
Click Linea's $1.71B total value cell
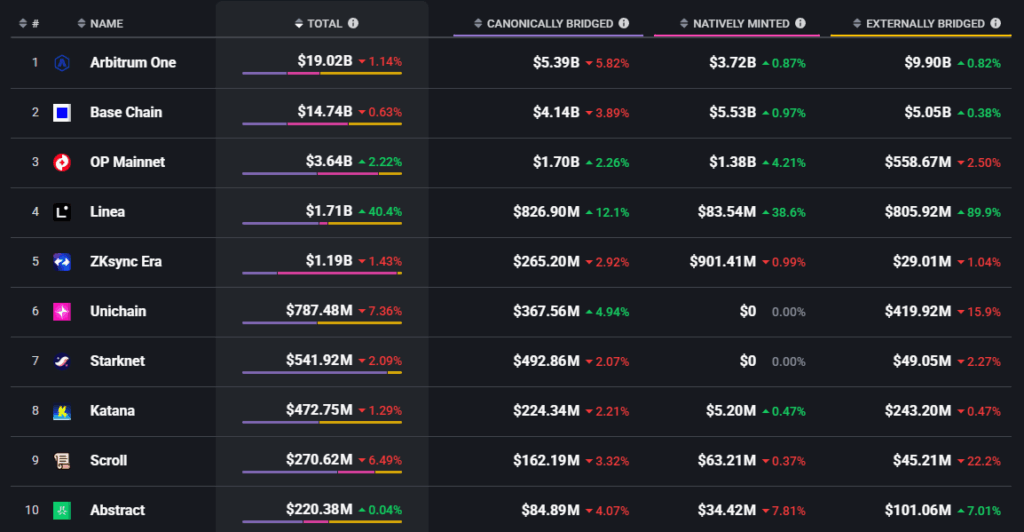tap(329, 212)
